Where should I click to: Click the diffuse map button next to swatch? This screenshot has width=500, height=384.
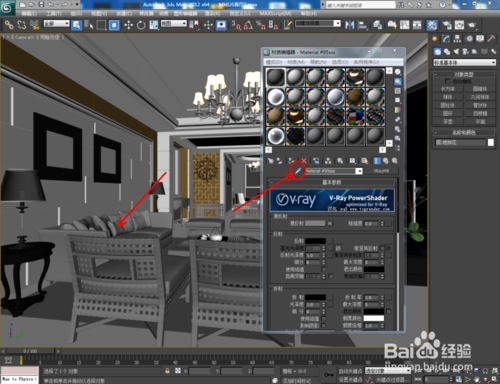click(x=330, y=223)
